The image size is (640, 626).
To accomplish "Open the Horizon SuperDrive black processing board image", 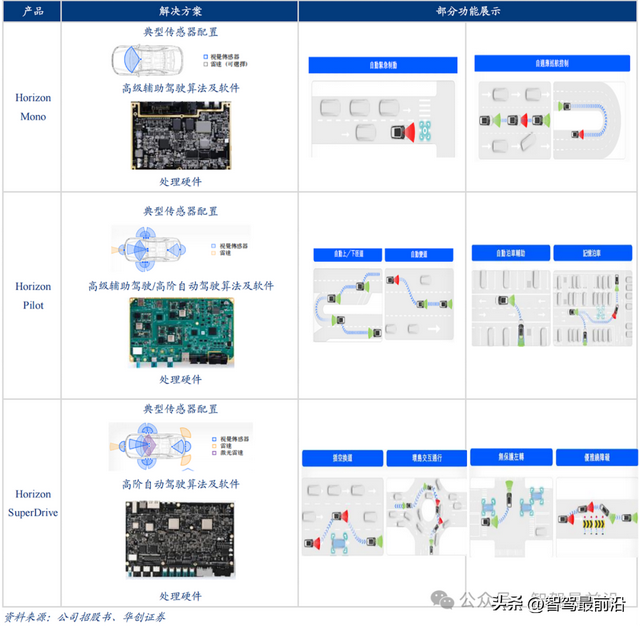I will tap(180, 539).
